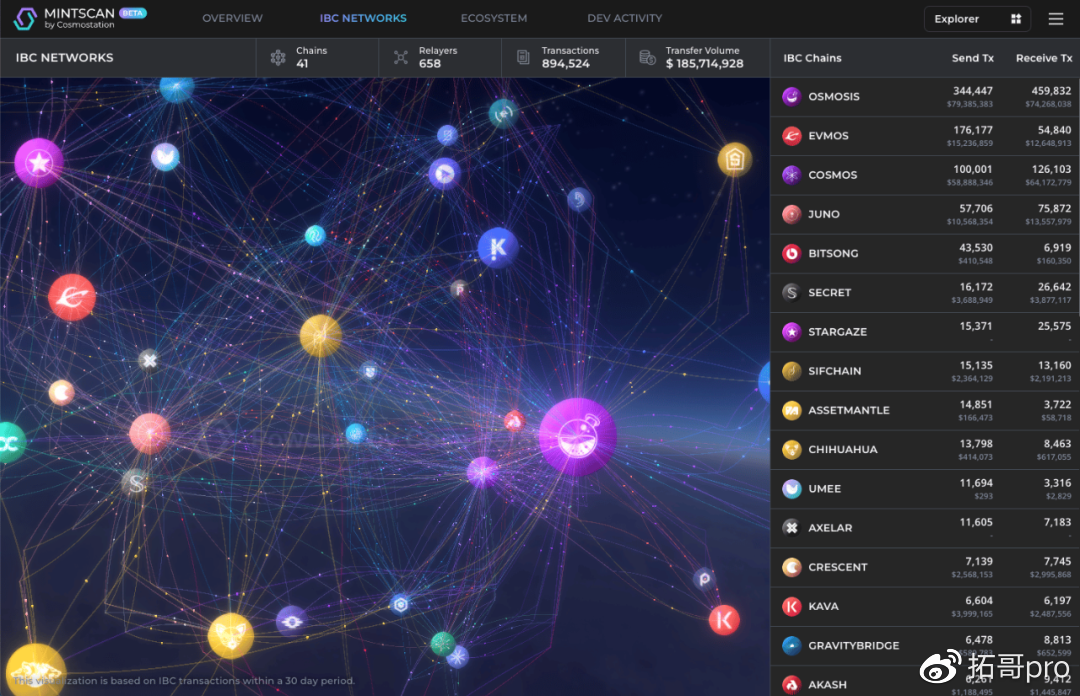Image resolution: width=1080 pixels, height=696 pixels.
Task: Click the red Kava node in the map
Action: [724, 620]
